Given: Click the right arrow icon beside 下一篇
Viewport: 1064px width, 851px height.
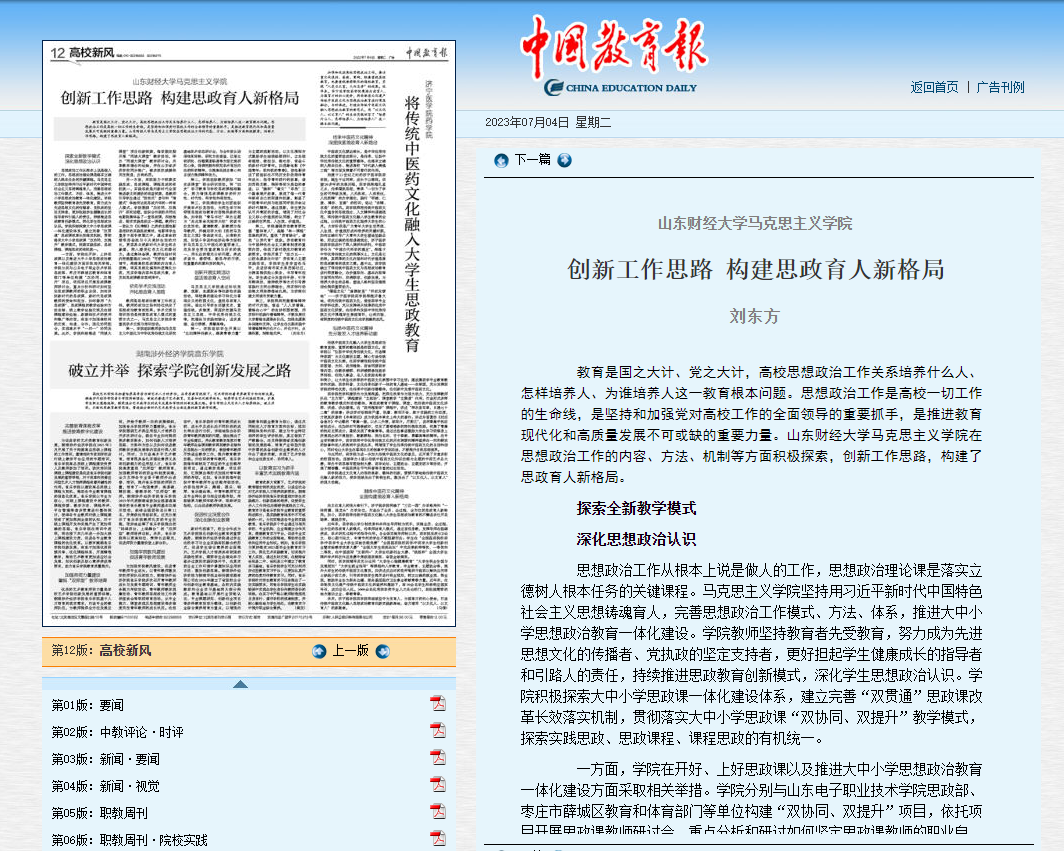Looking at the screenshot, I should (x=564, y=160).
